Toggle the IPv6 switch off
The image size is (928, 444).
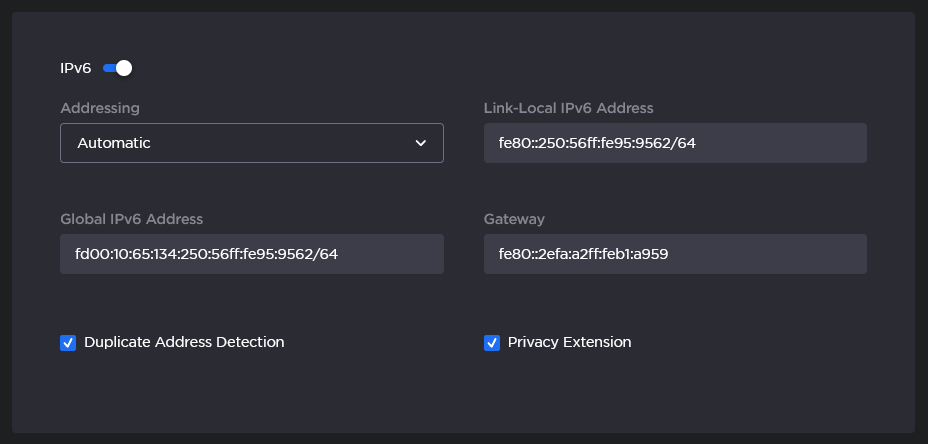click(117, 68)
